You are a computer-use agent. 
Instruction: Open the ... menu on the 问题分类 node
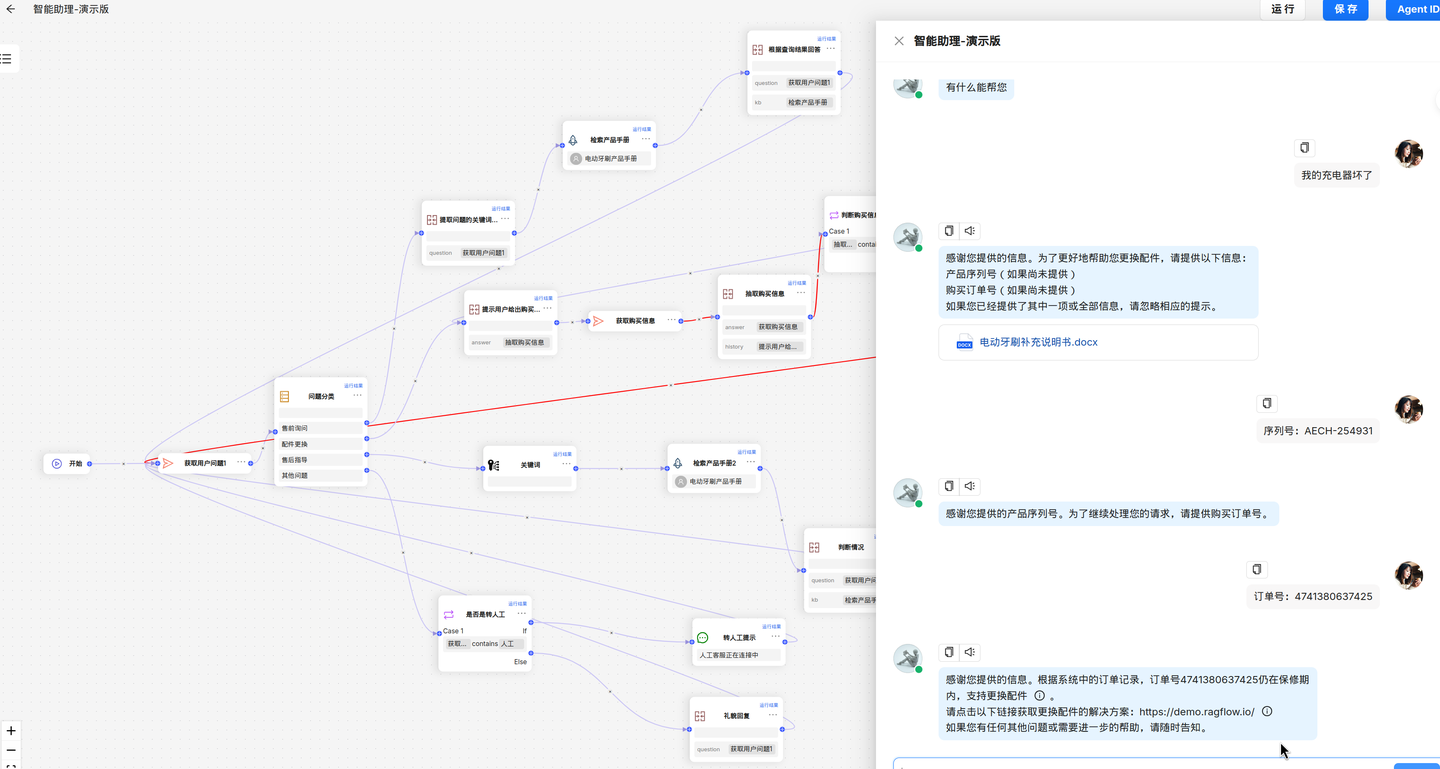click(357, 395)
